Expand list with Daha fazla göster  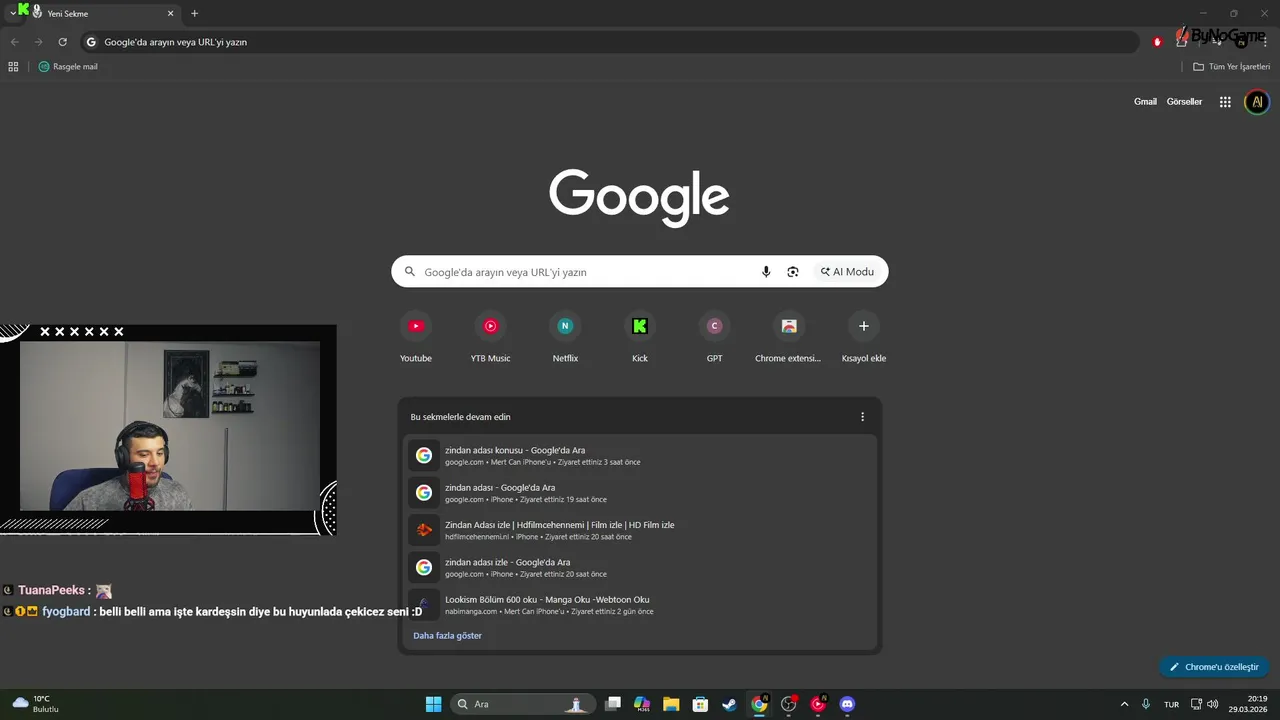pyautogui.click(x=447, y=635)
